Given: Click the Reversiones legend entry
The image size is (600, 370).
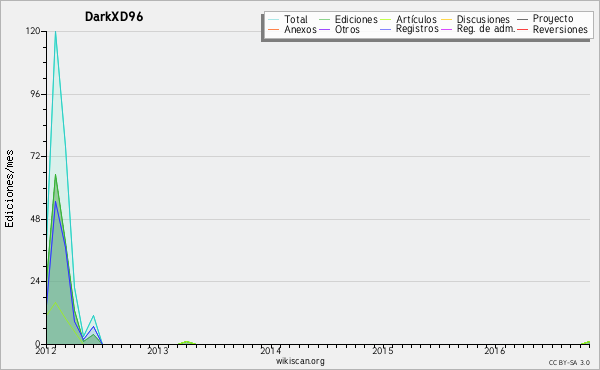Looking at the screenshot, I should click(560, 29).
